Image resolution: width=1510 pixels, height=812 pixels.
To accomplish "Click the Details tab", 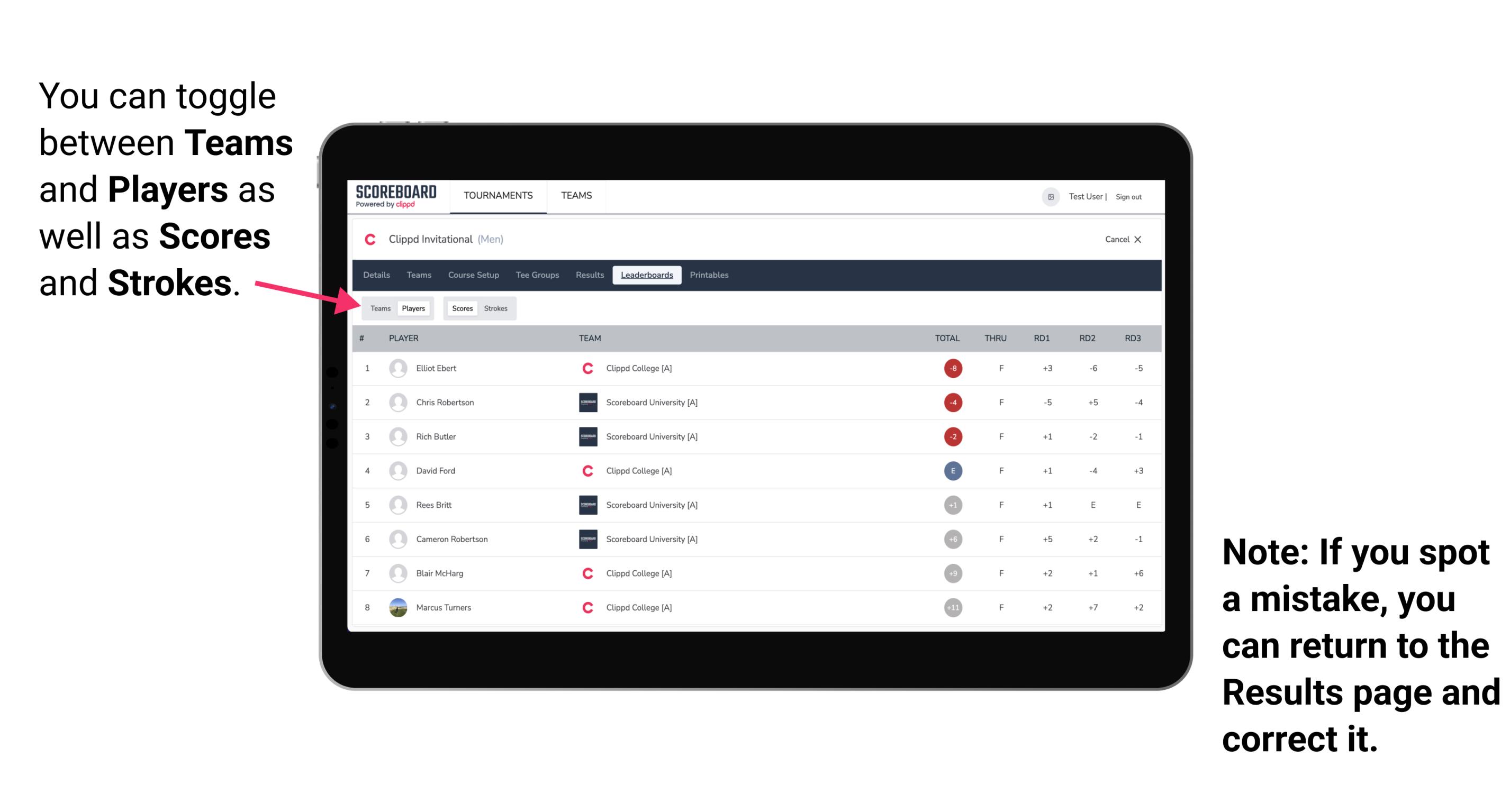I will coord(378,275).
